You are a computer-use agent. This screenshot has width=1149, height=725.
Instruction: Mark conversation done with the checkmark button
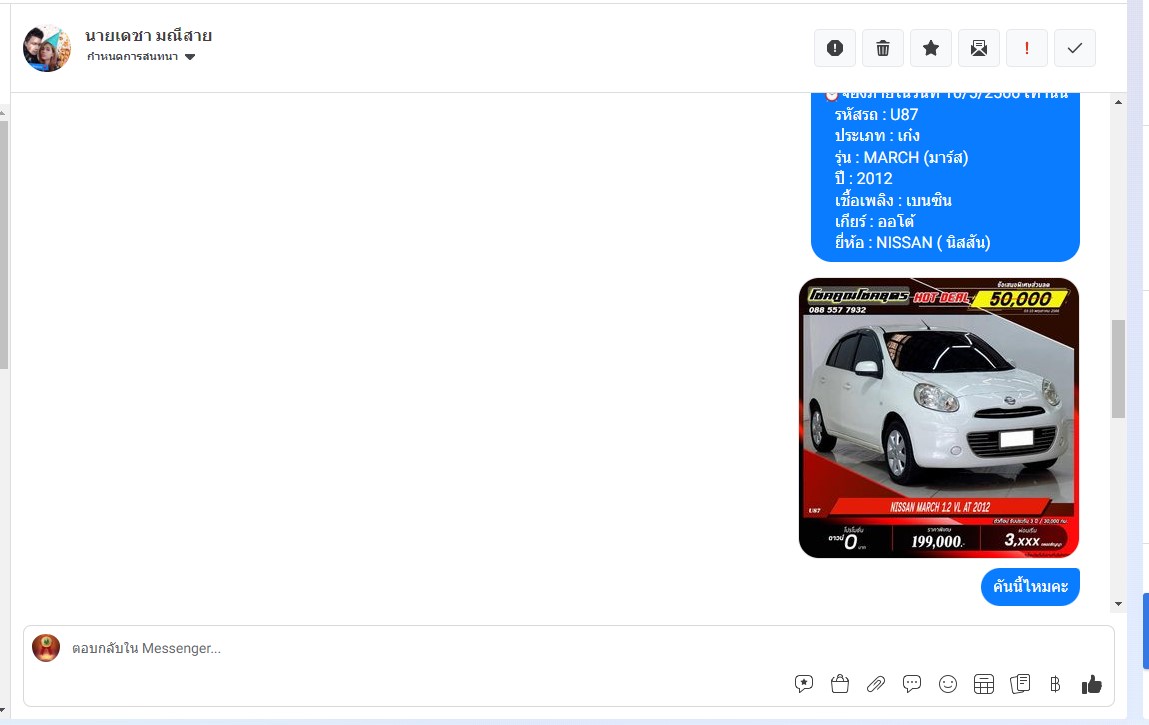(x=1075, y=48)
